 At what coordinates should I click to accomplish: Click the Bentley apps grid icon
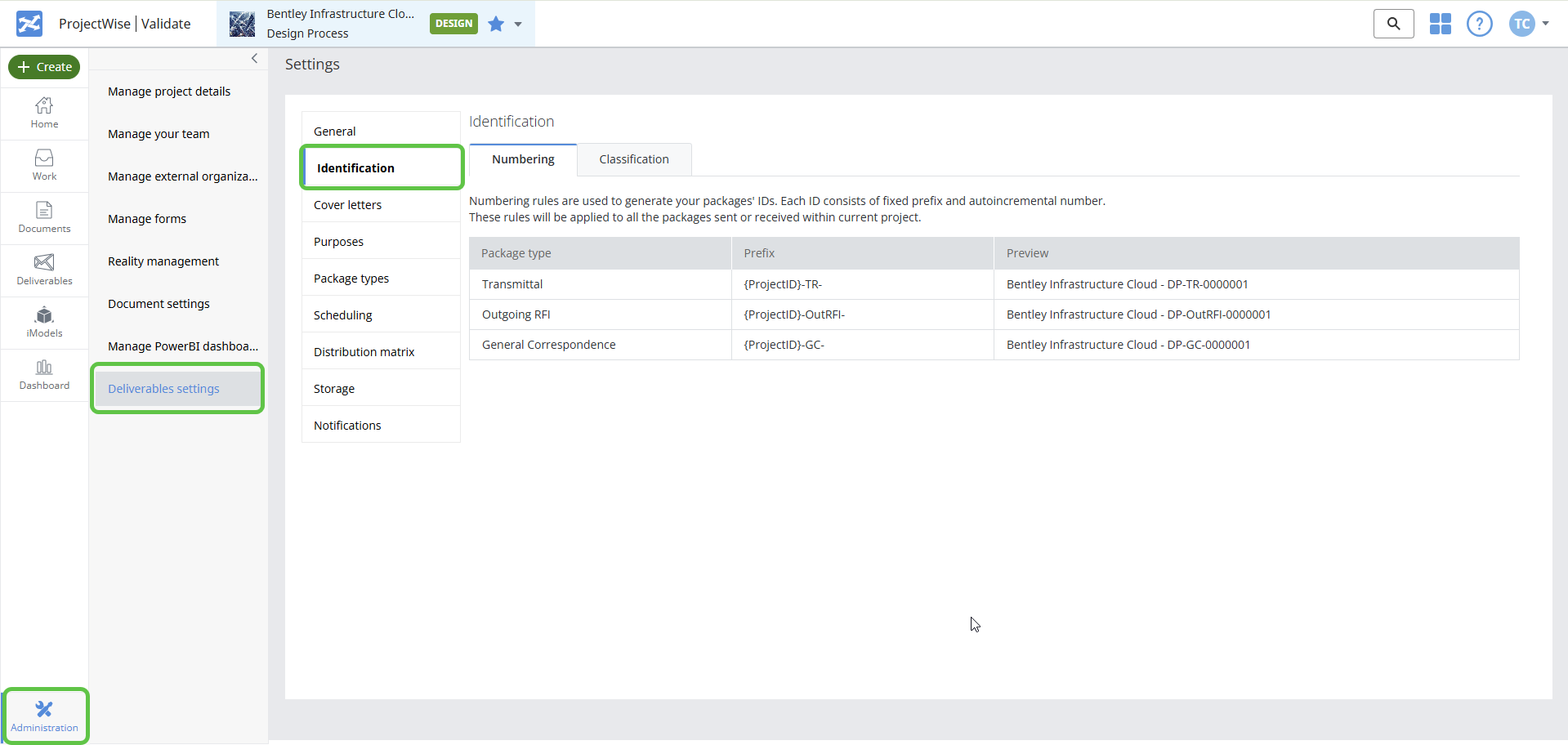(x=1440, y=24)
